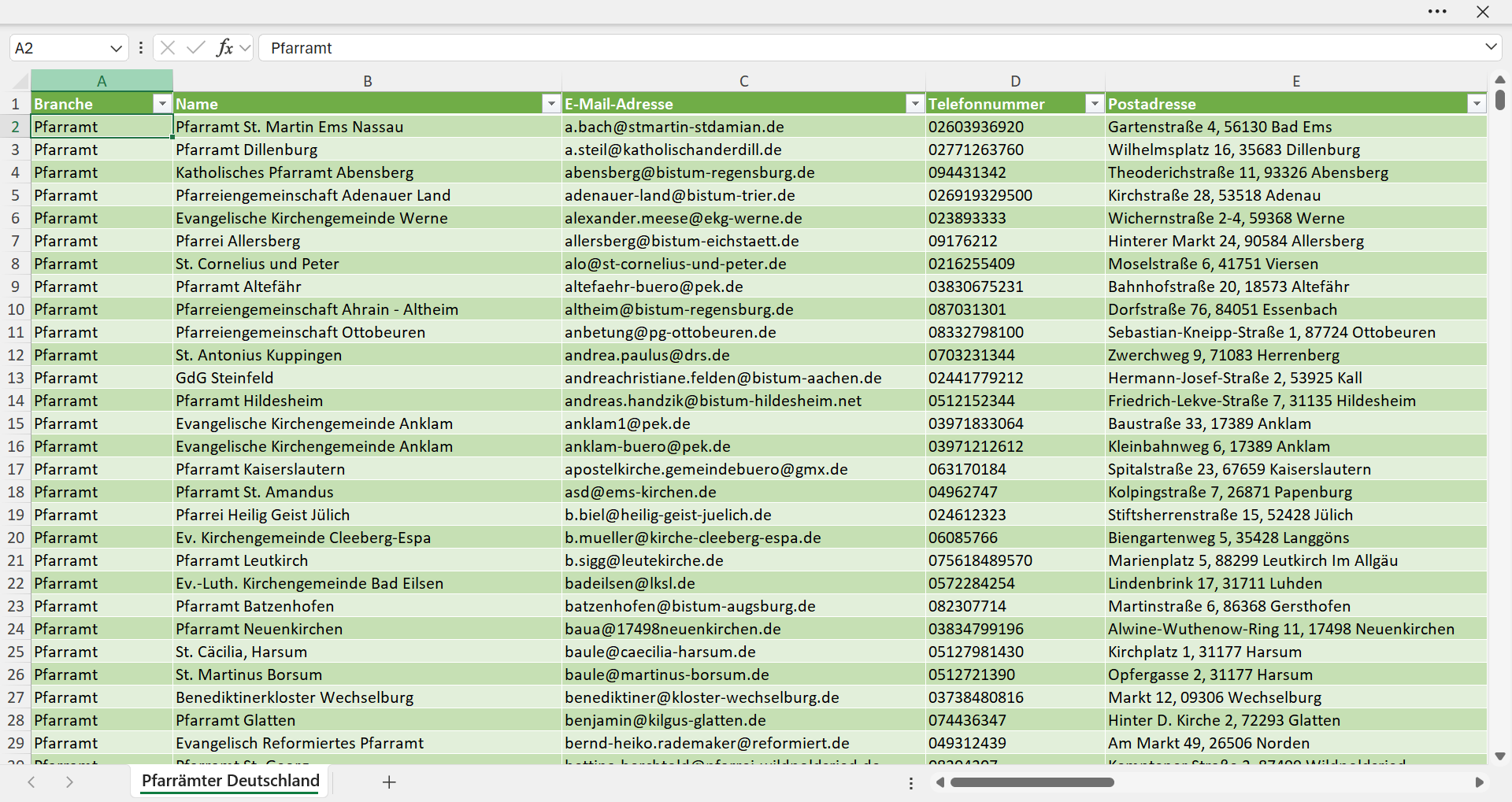1512x802 pixels.
Task: Open the Branche column filter dropdown
Action: coord(162,104)
